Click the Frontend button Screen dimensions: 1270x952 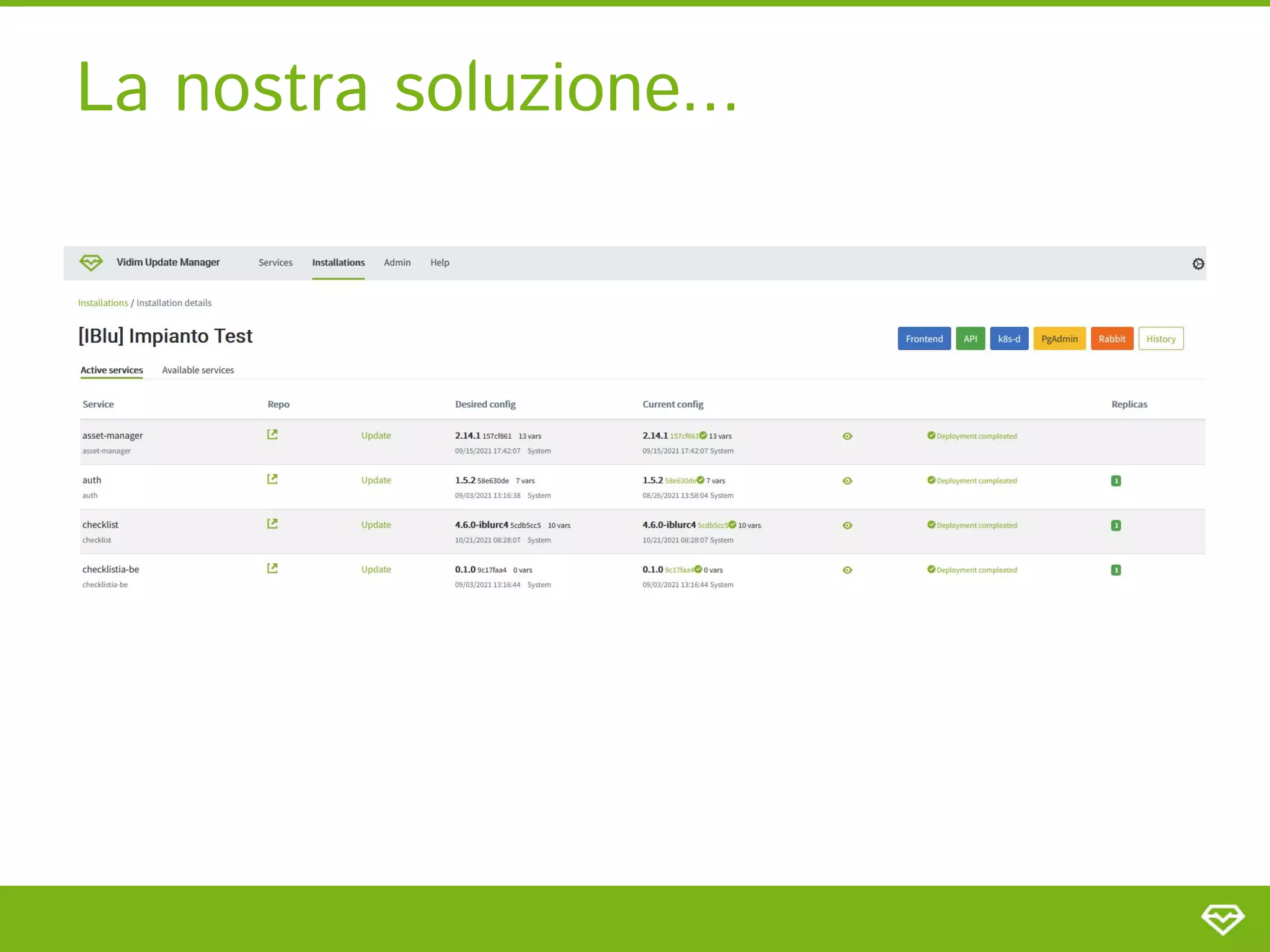[924, 338]
